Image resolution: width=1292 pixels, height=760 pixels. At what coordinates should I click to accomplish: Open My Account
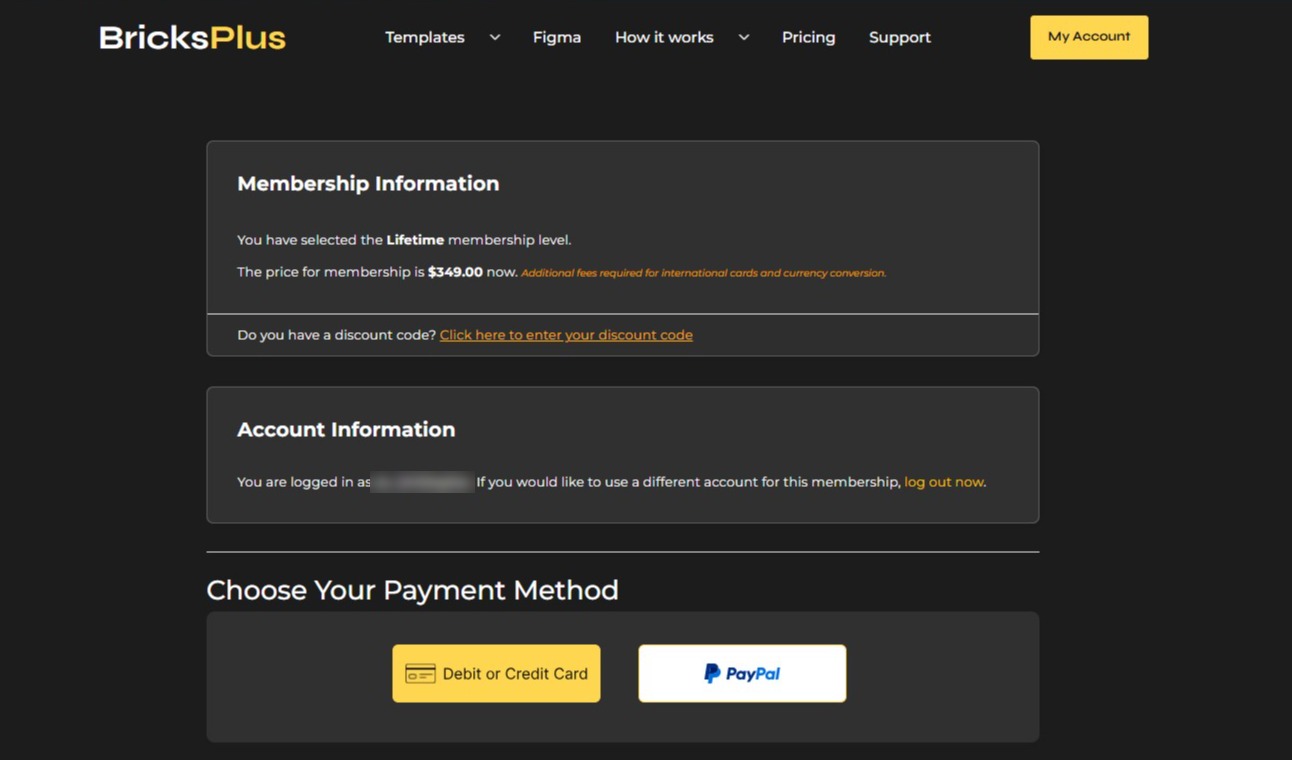coord(1089,37)
